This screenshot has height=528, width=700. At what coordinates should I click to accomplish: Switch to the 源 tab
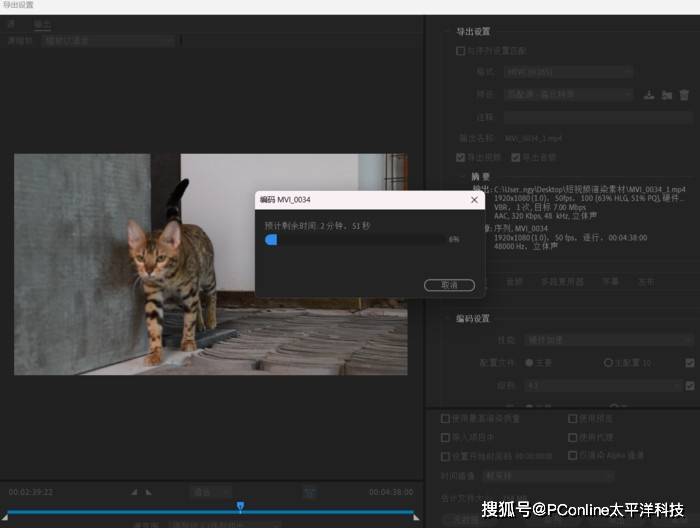(12, 24)
